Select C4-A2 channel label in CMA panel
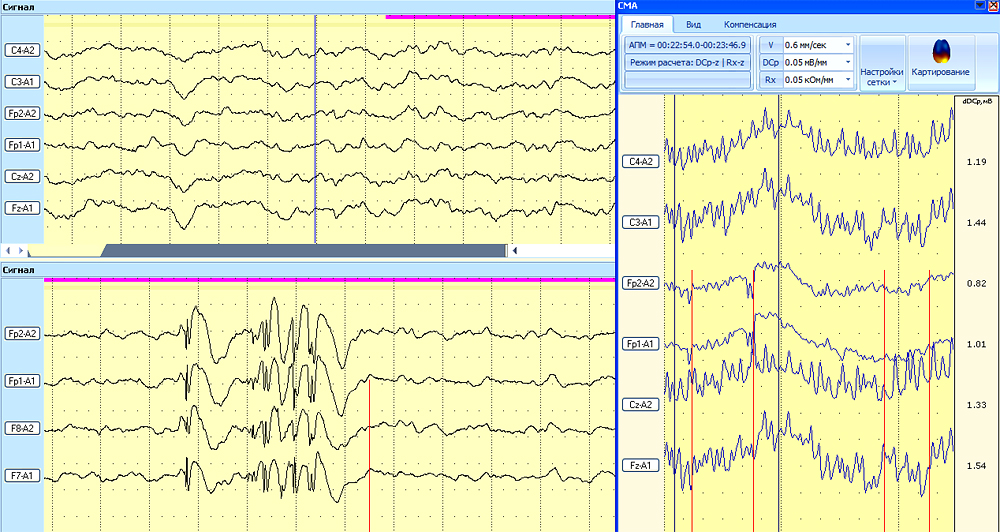The image size is (1000, 532). click(640, 161)
